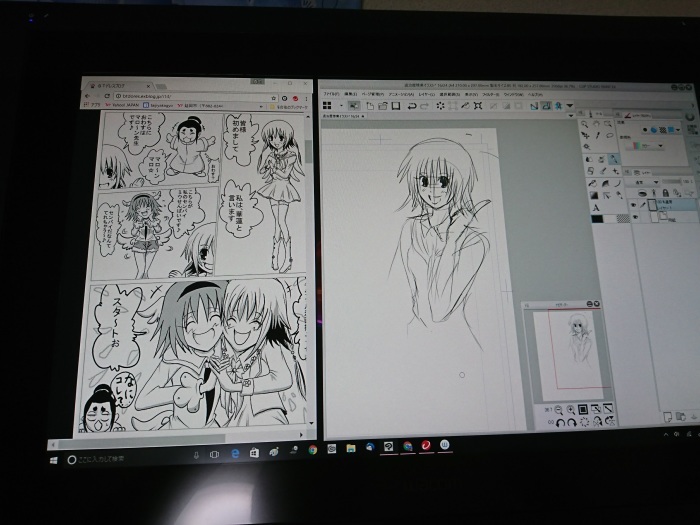Viewport: 700px width, 525px height.
Task: Click Navigator rotate right icon
Action: click(572, 422)
